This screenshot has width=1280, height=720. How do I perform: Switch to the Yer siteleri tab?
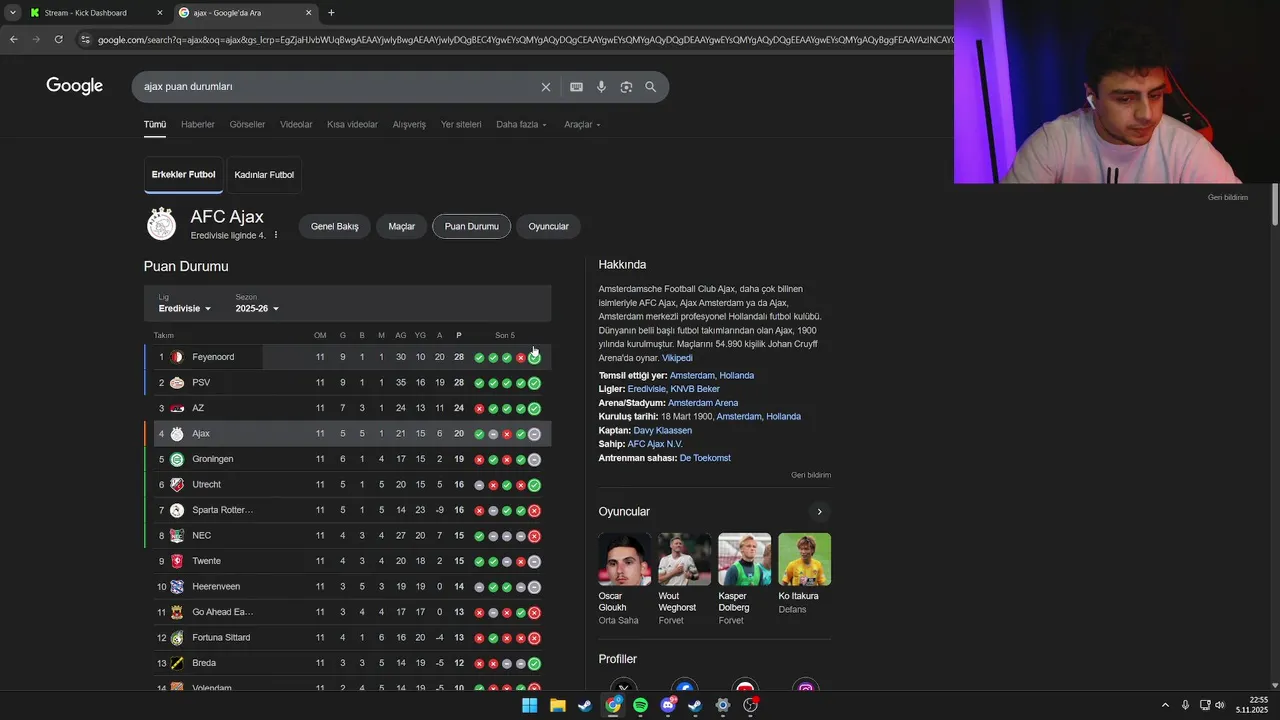pyautogui.click(x=461, y=125)
